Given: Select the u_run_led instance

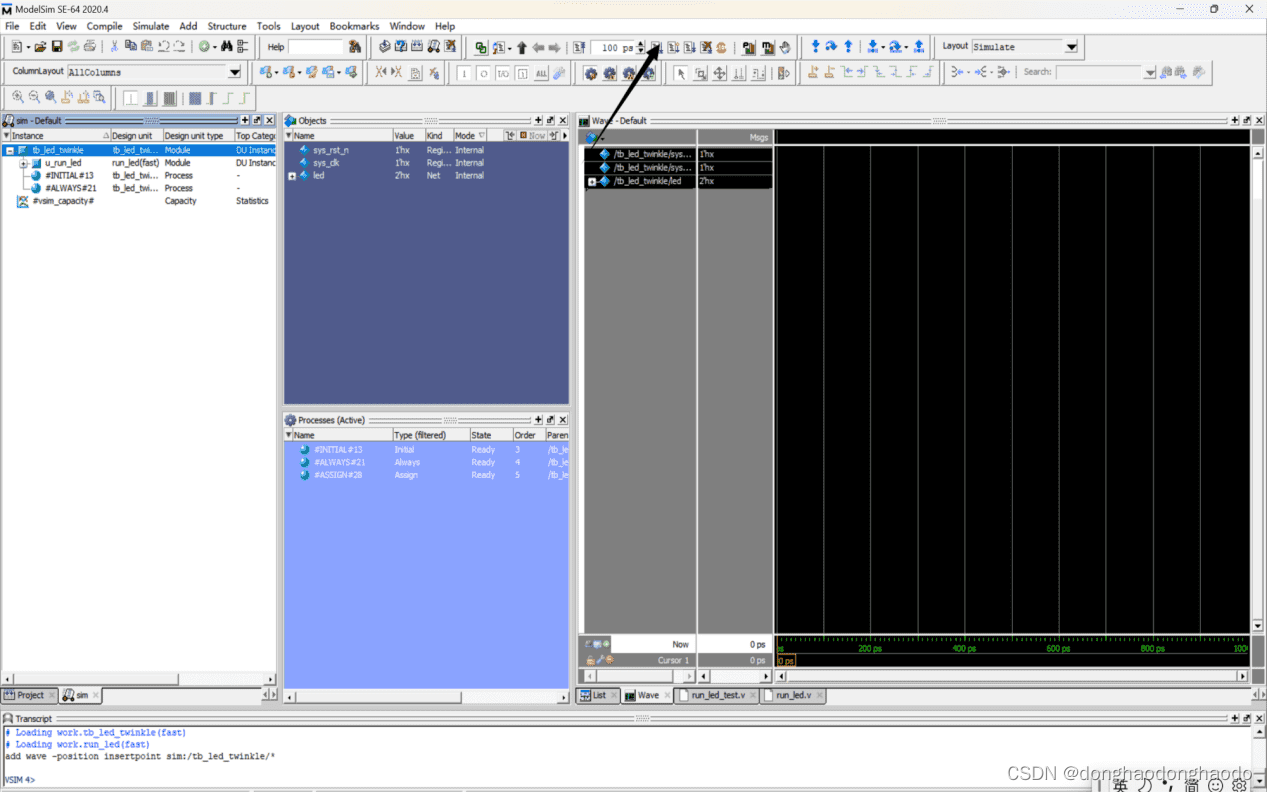Looking at the screenshot, I should coord(60,162).
